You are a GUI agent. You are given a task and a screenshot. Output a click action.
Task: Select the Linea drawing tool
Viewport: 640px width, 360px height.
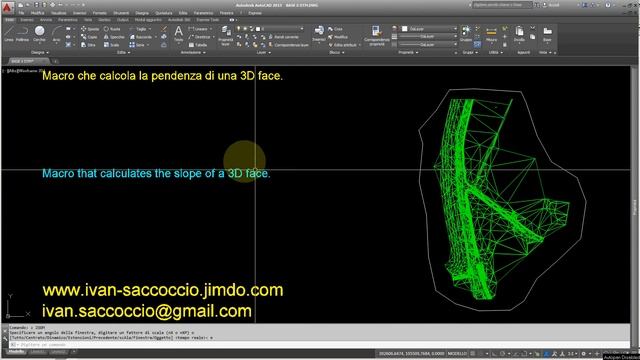click(x=9, y=33)
